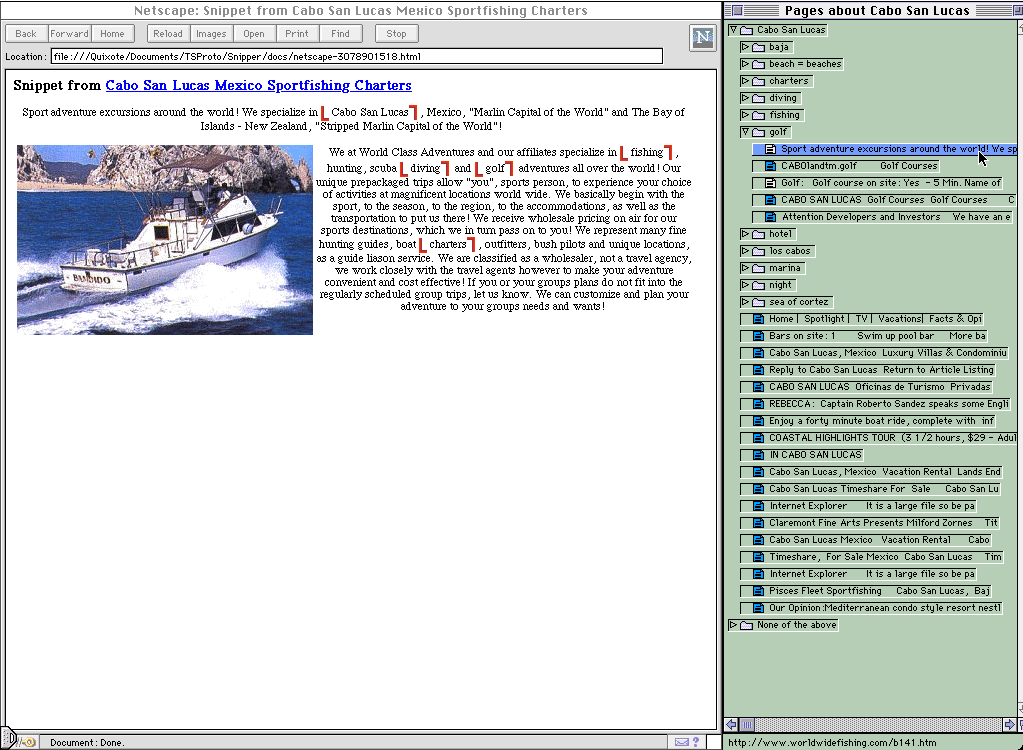Click the sportfishing boat photo
1023x750 pixels.
tap(165, 240)
